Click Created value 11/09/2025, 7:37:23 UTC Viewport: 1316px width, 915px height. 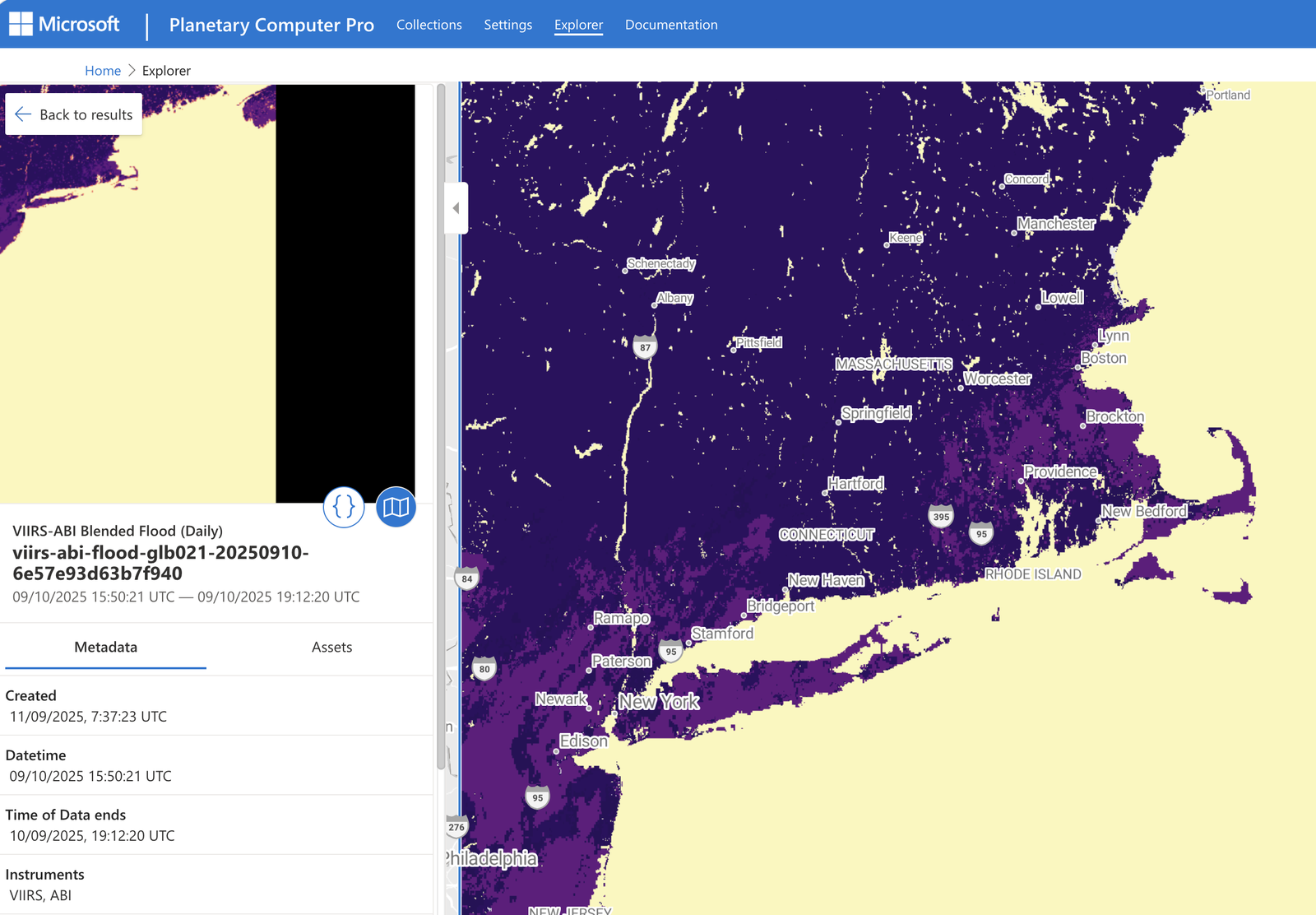point(88,717)
